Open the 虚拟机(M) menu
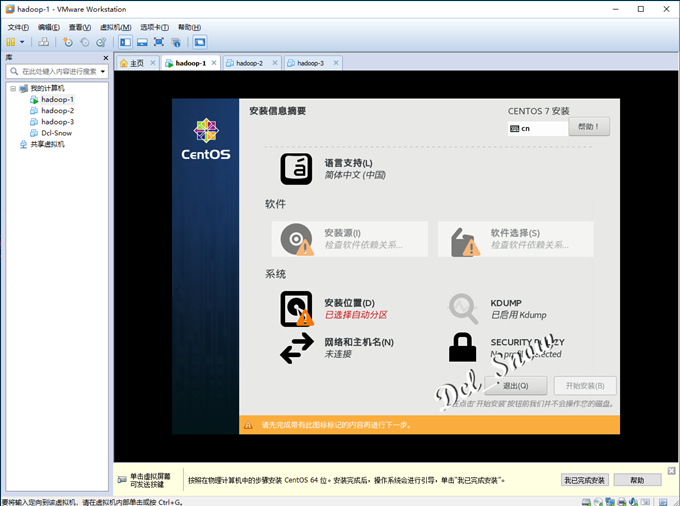Screen dimensions: 680x506 pos(115,27)
